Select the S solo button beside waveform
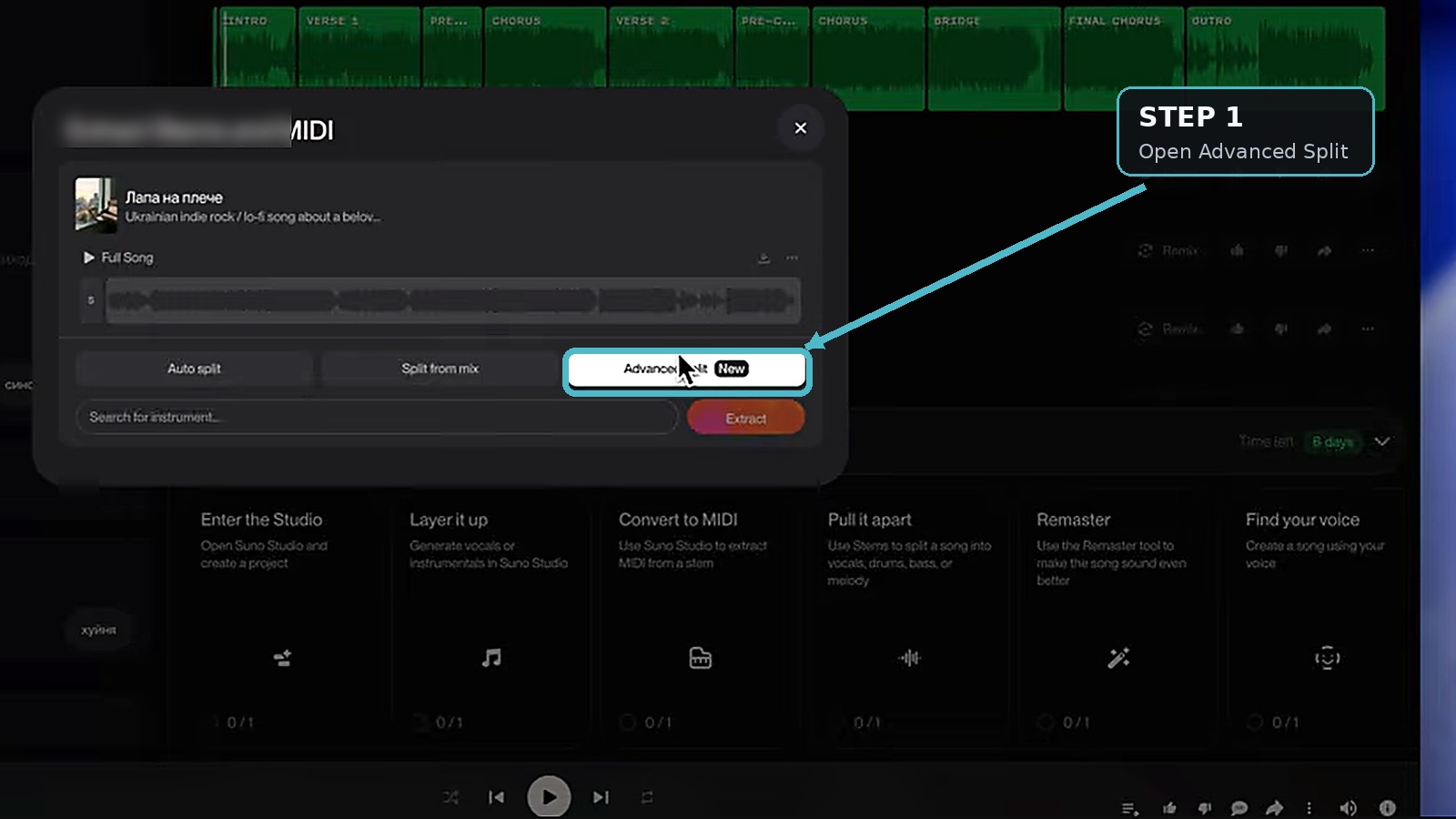Image resolution: width=1456 pixels, height=819 pixels. (91, 300)
